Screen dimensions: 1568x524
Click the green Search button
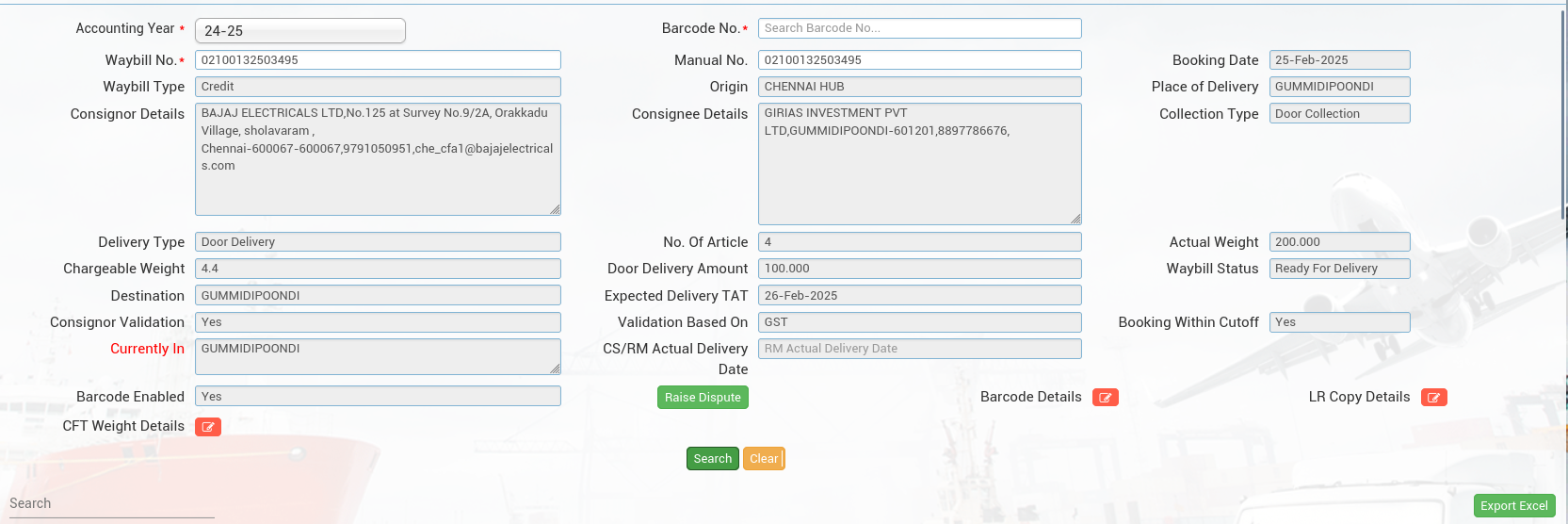coord(712,459)
